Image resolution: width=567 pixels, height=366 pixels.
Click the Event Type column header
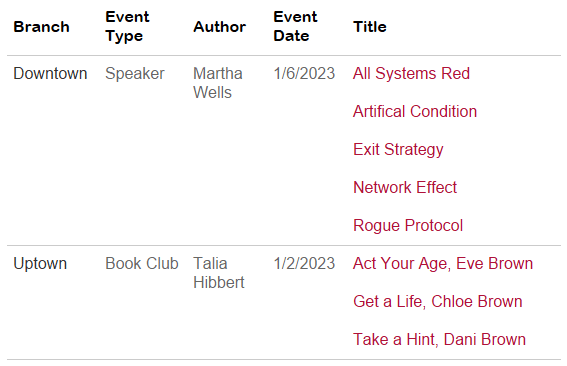127,26
